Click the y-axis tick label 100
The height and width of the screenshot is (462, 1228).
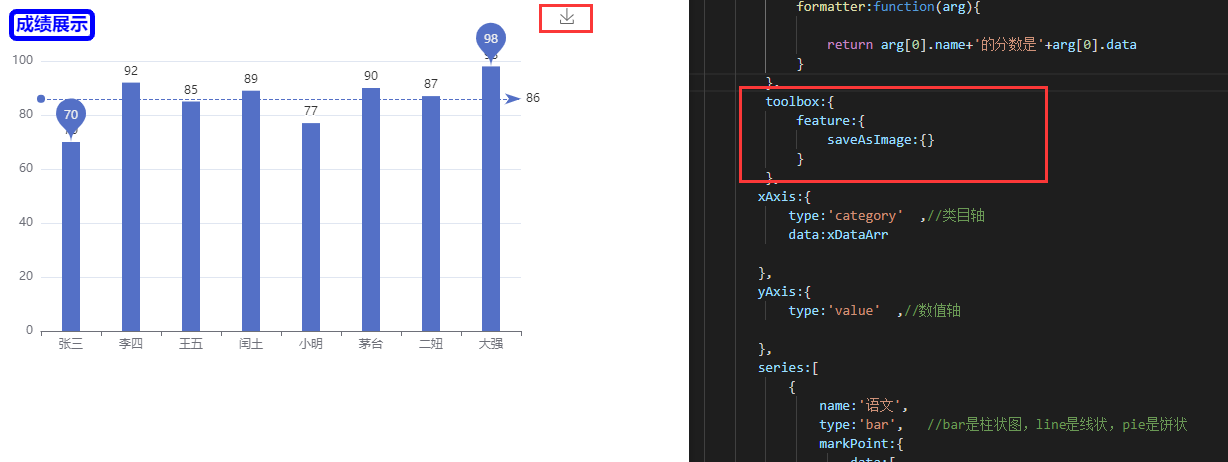coord(23,61)
